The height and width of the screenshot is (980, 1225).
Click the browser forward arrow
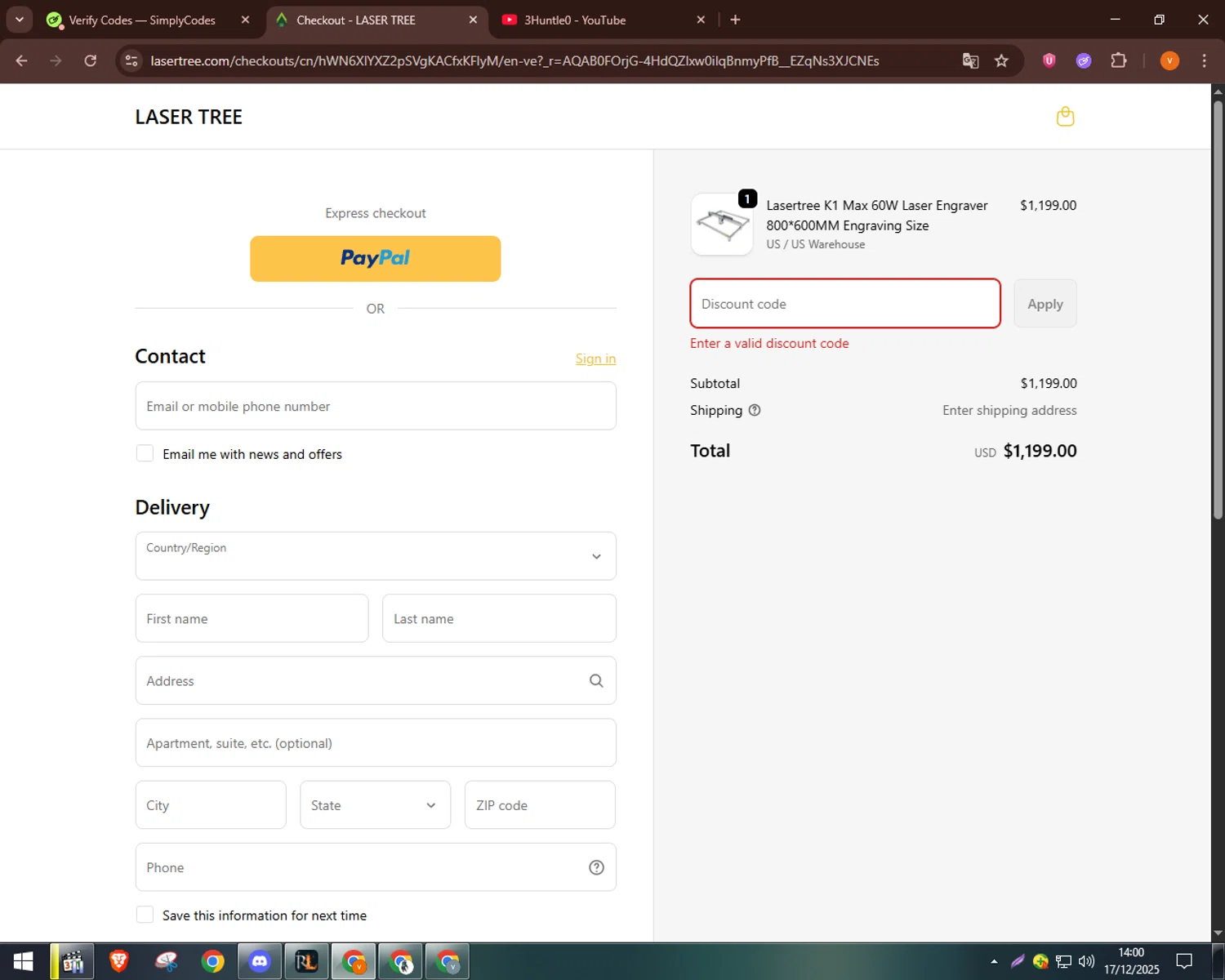(x=56, y=60)
